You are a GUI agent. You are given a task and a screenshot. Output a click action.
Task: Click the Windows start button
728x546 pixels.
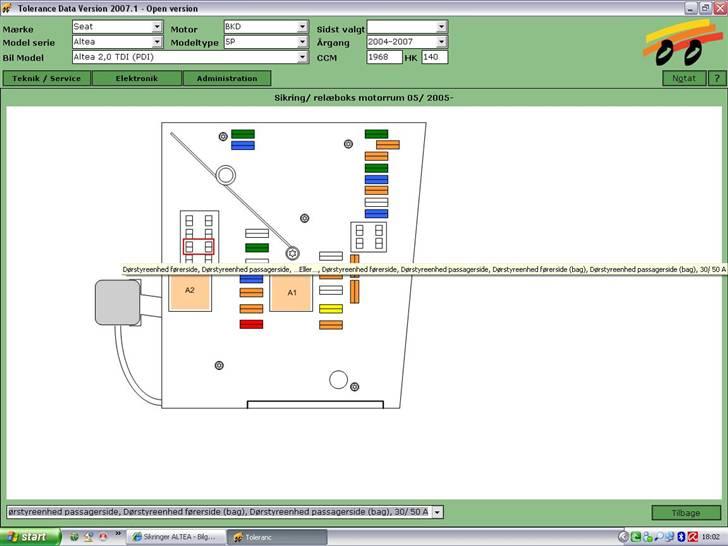click(x=30, y=537)
